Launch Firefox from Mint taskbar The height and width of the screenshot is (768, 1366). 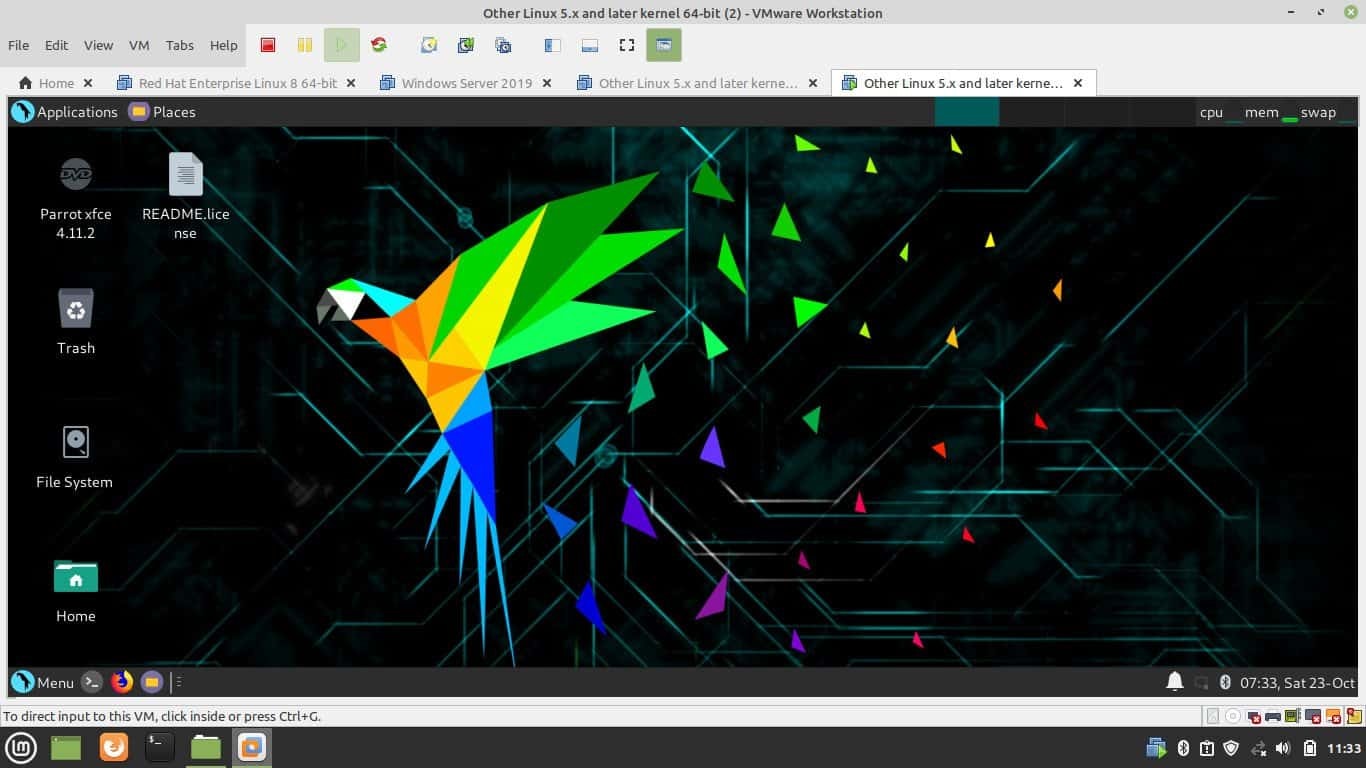tap(113, 747)
